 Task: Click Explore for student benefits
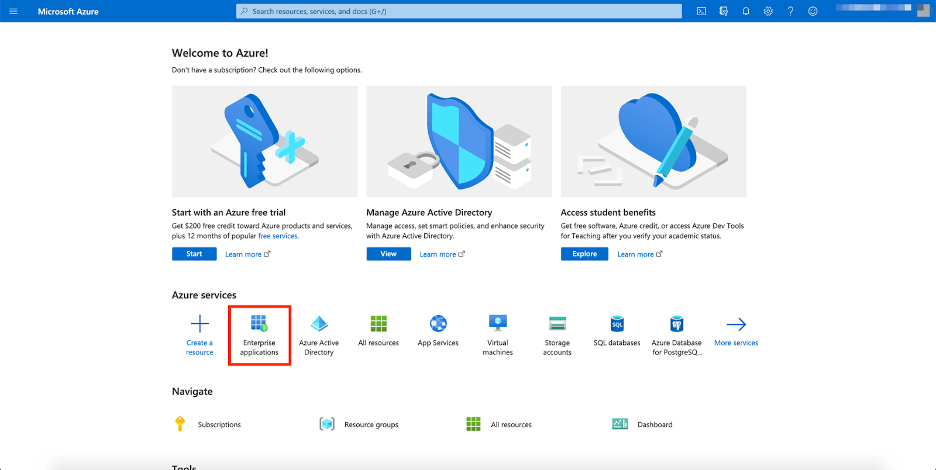click(584, 254)
